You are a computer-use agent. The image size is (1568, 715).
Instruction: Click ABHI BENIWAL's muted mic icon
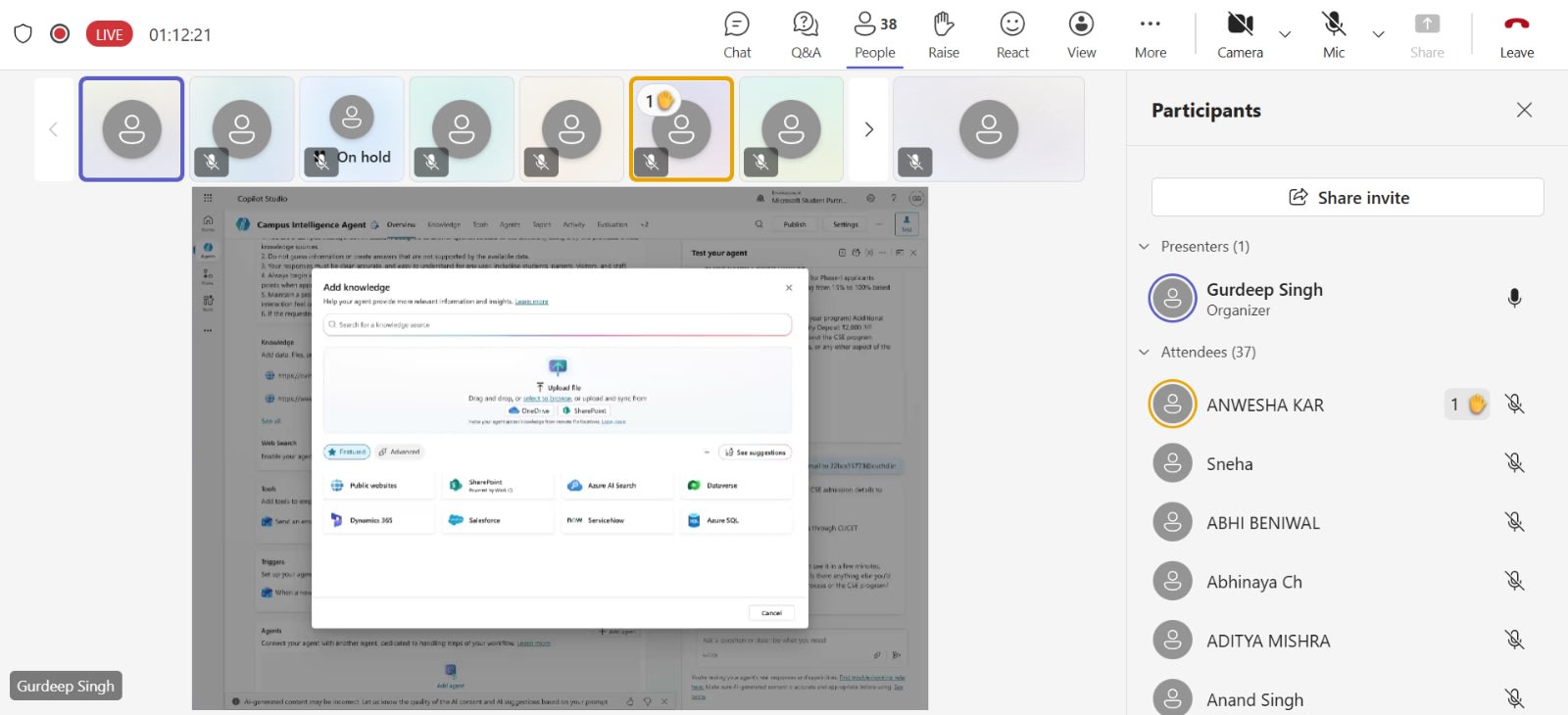pos(1514,521)
